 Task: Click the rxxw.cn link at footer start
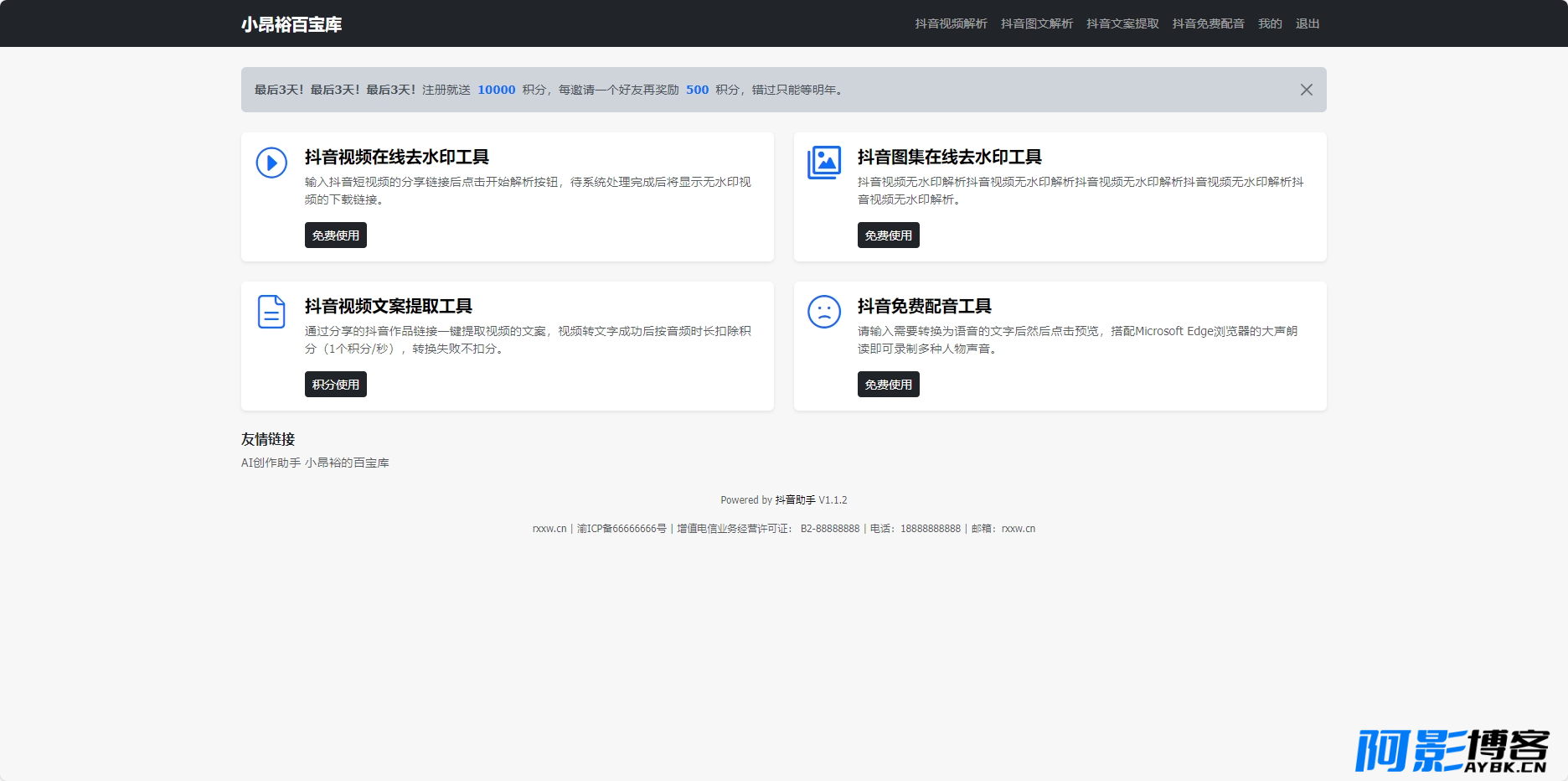click(x=549, y=529)
